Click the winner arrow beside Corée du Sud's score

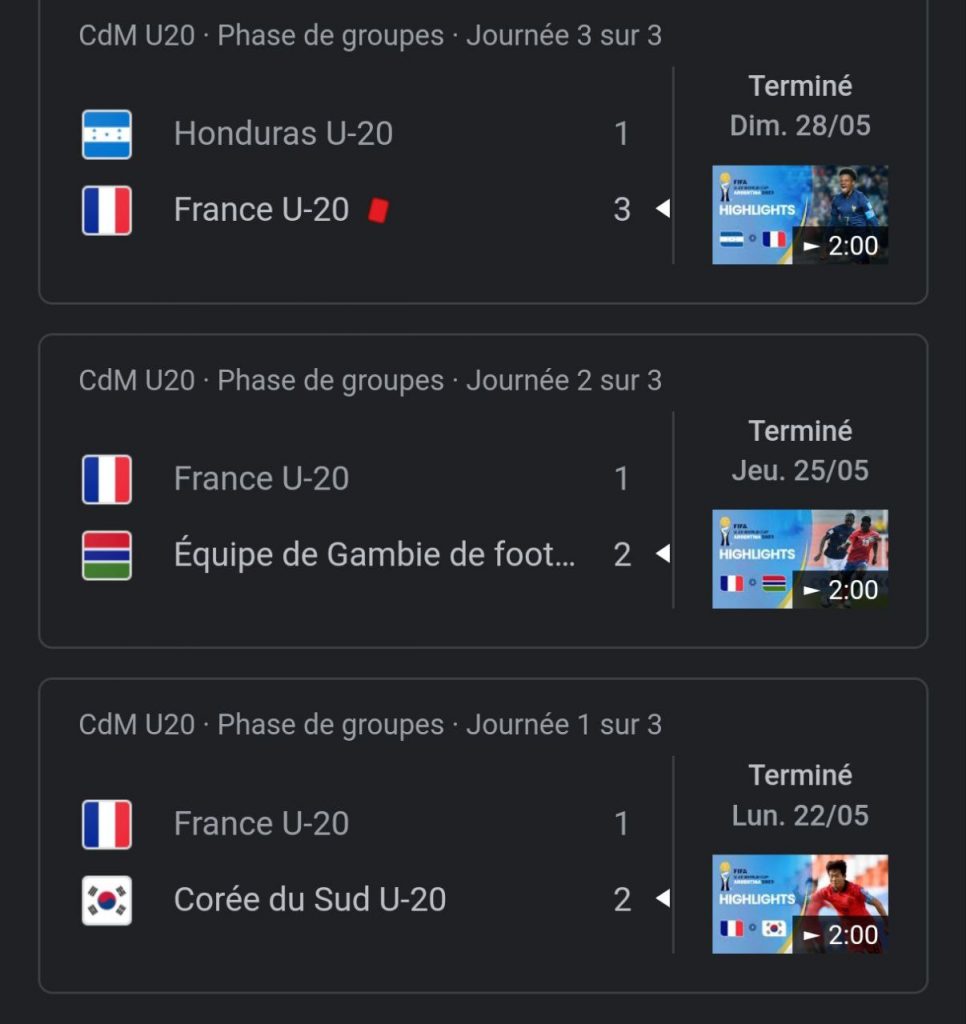click(x=663, y=899)
